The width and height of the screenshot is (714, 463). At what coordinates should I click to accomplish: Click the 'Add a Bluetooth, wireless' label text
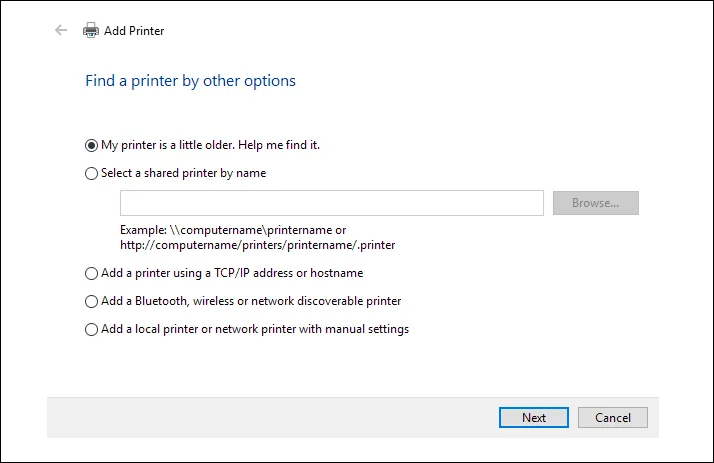[x=251, y=301]
